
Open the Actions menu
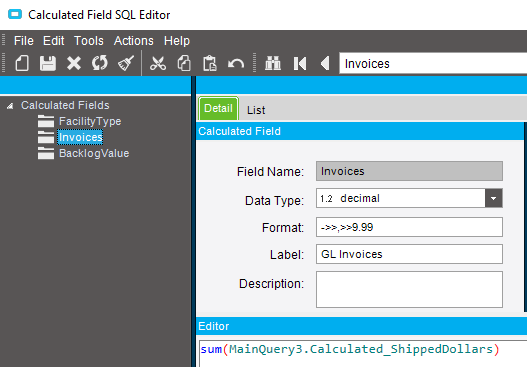pyautogui.click(x=133, y=41)
